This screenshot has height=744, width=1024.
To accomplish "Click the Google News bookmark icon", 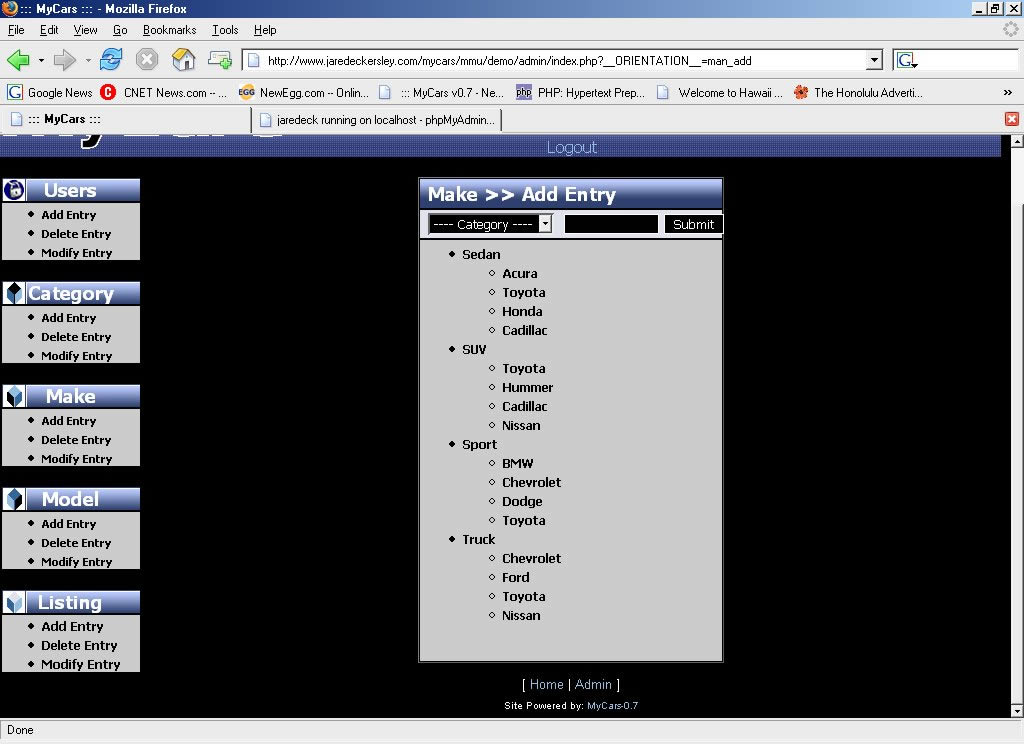I will point(15,92).
